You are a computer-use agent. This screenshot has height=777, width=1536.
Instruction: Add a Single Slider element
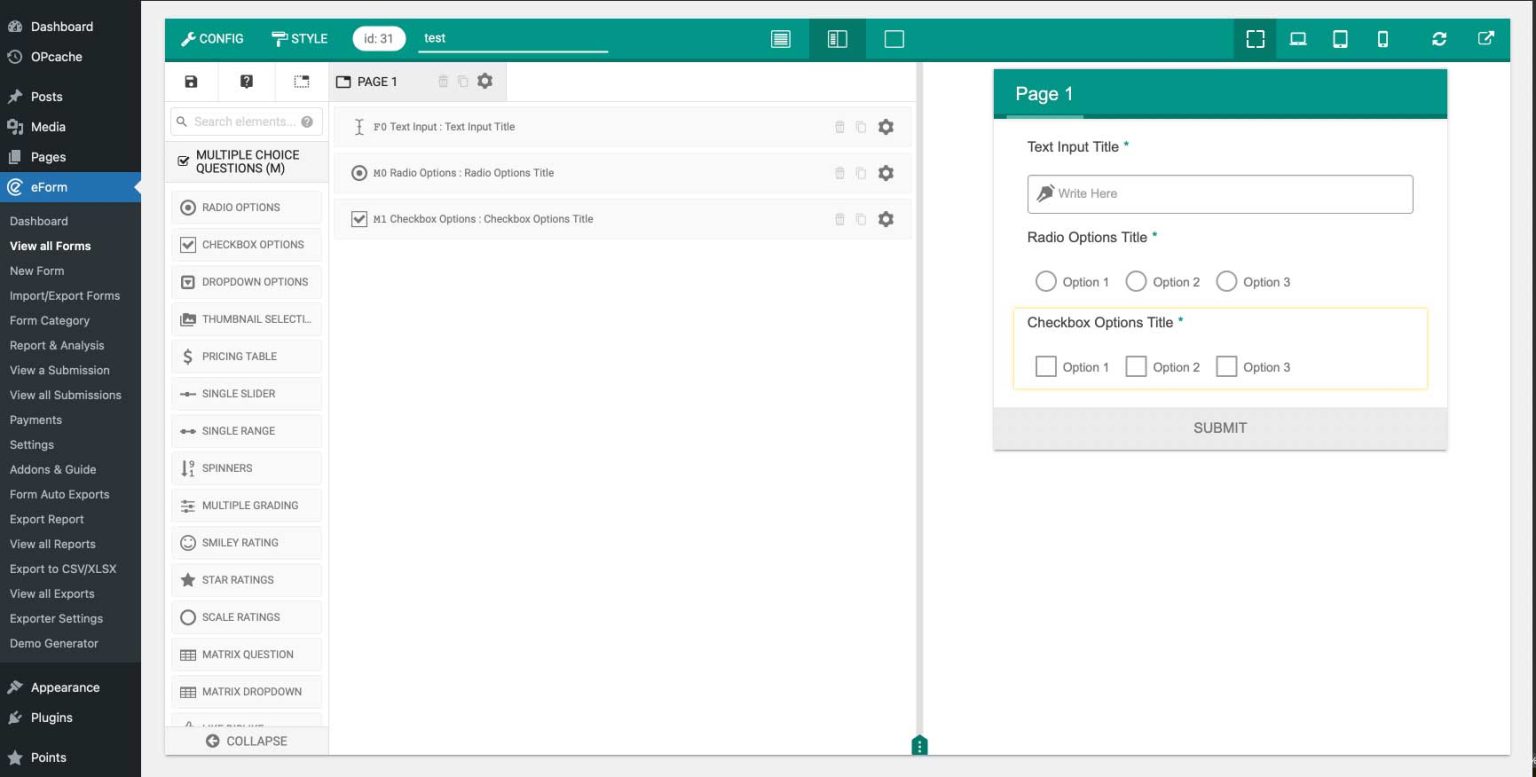246,394
